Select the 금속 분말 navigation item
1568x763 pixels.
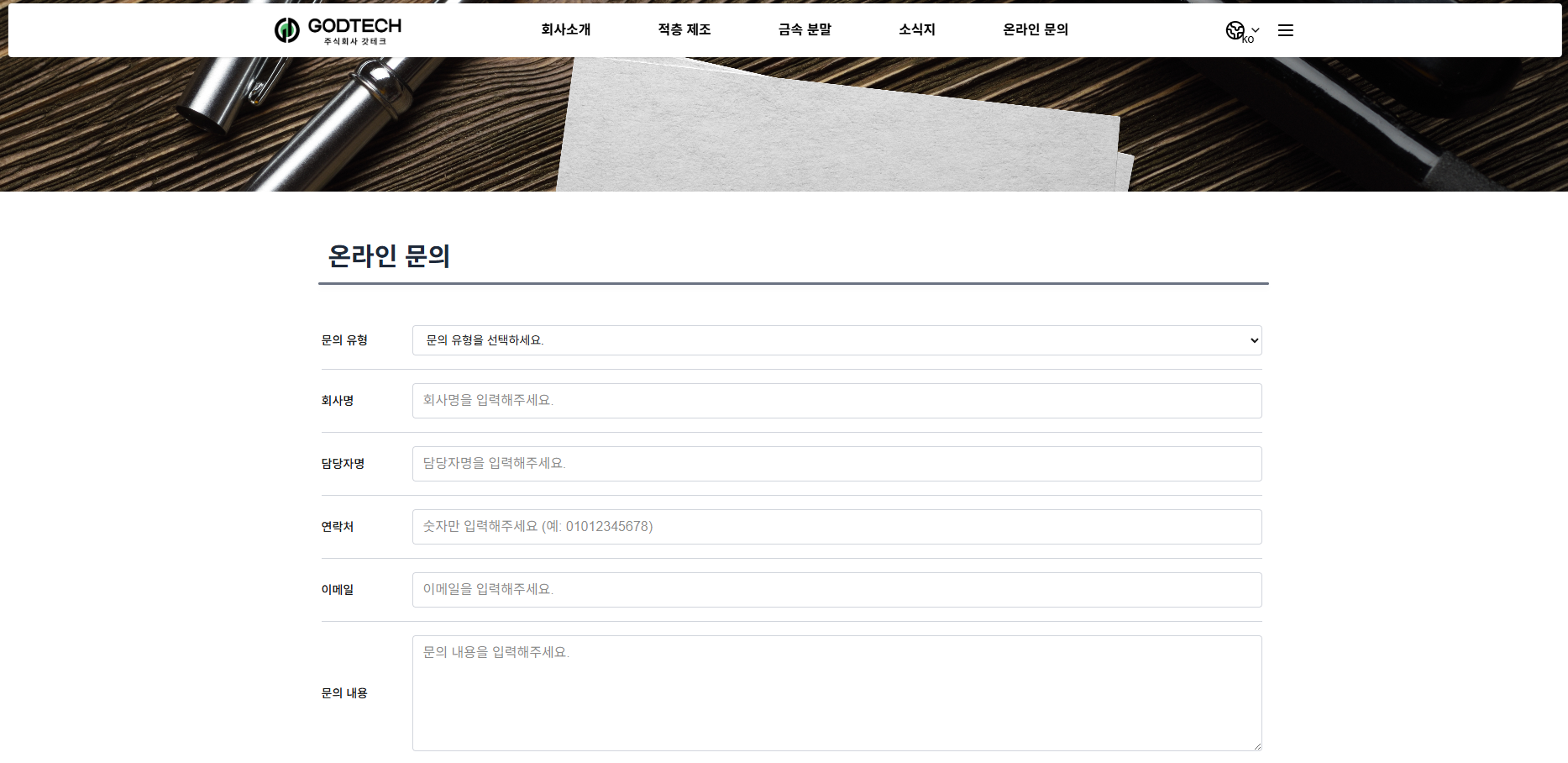click(804, 29)
